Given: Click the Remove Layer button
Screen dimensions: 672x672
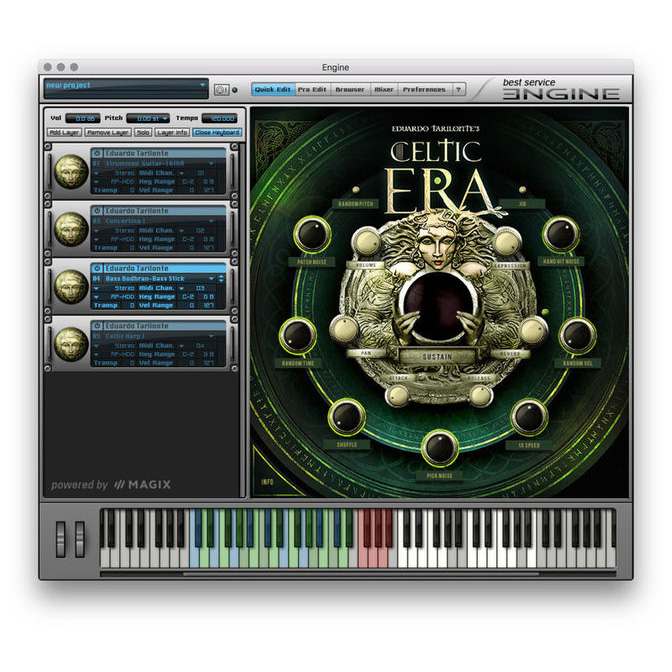Looking at the screenshot, I should pos(108,132).
